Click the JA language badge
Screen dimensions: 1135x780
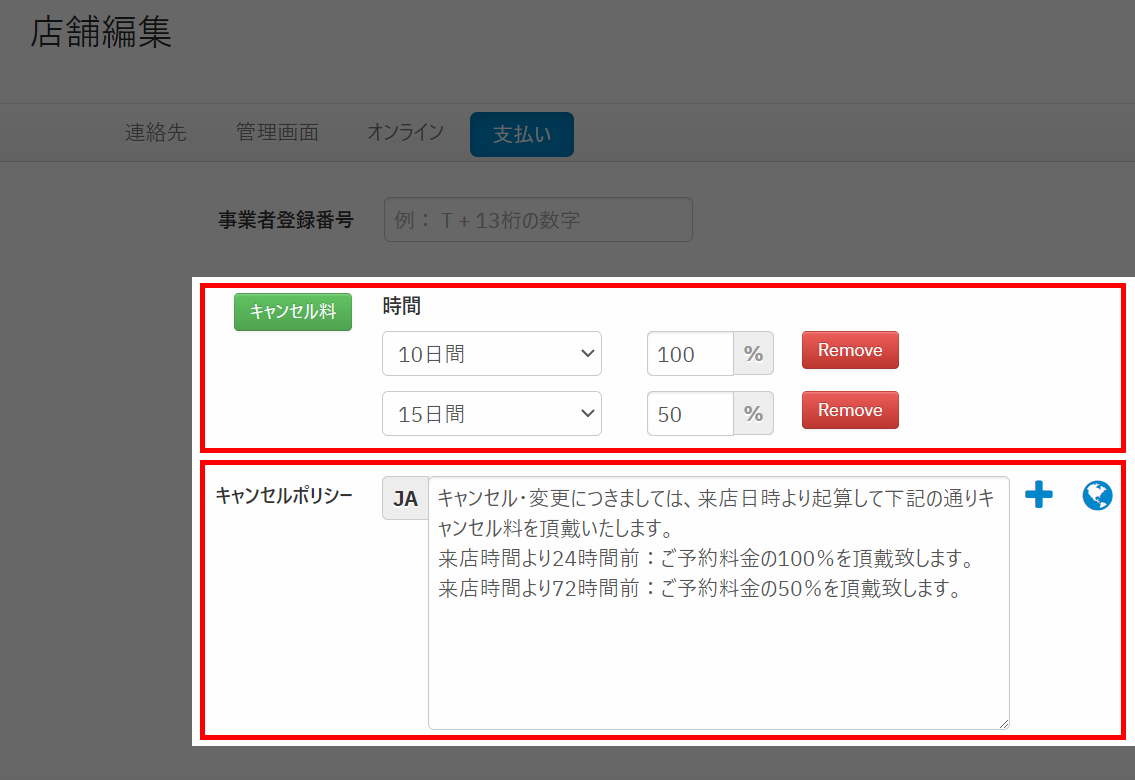coord(405,499)
